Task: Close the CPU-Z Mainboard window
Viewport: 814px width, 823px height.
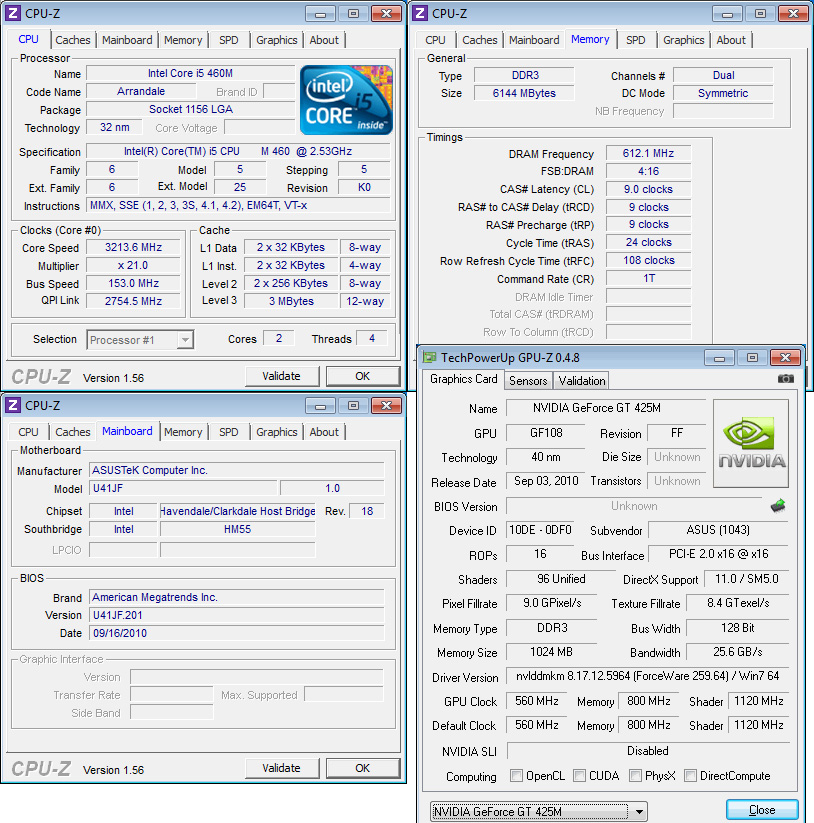Action: pos(386,406)
